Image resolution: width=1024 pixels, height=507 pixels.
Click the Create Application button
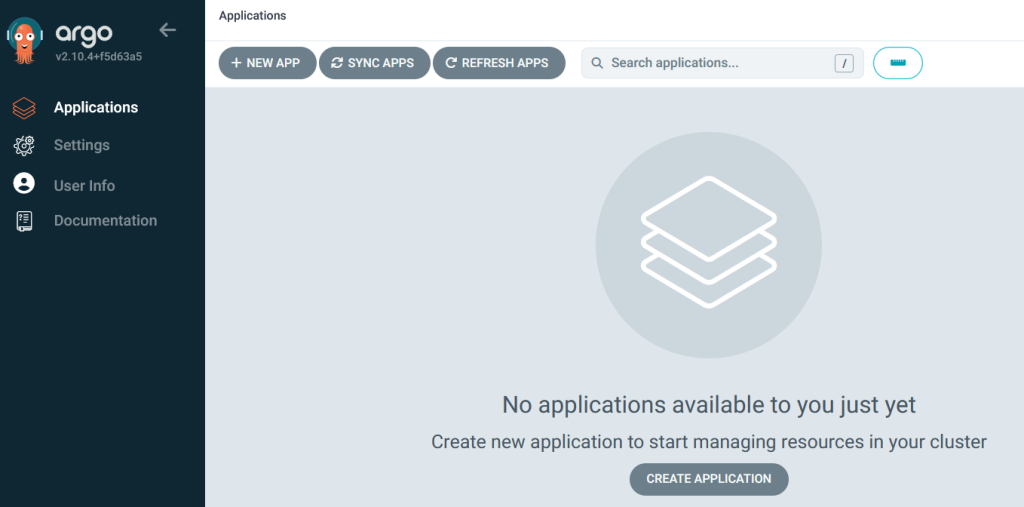coord(708,479)
